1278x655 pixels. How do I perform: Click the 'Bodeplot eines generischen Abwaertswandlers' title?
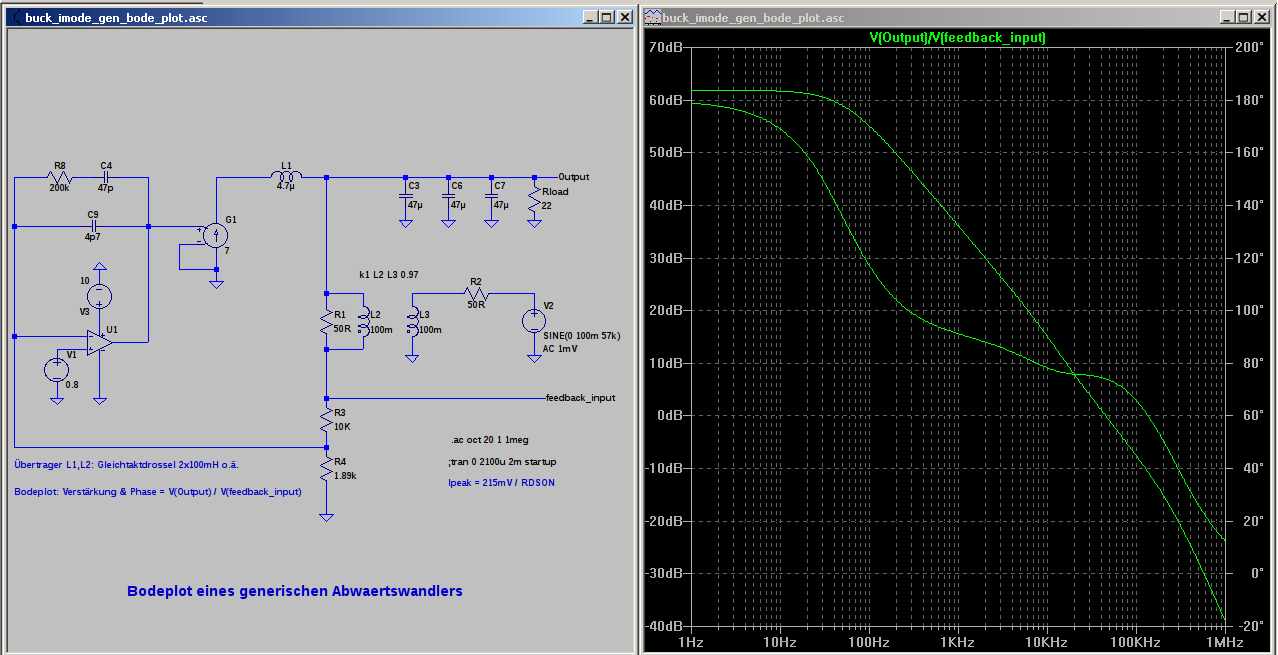[295, 591]
